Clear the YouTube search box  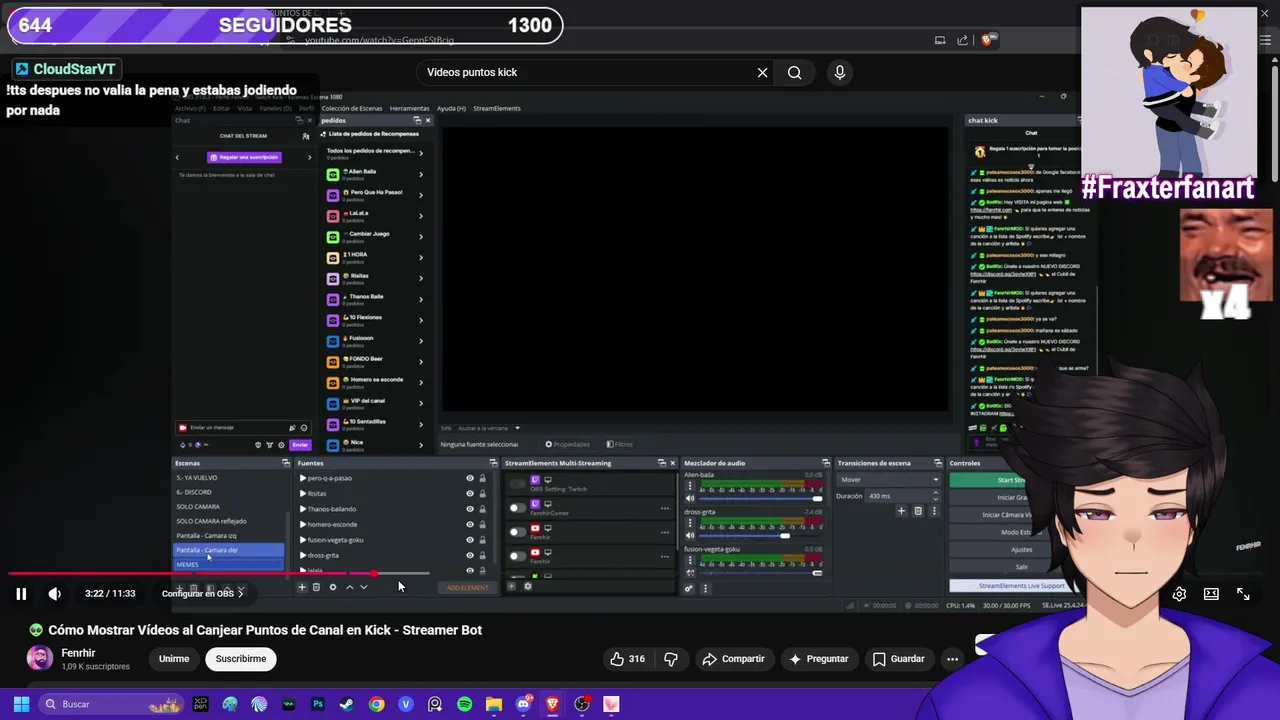click(762, 72)
